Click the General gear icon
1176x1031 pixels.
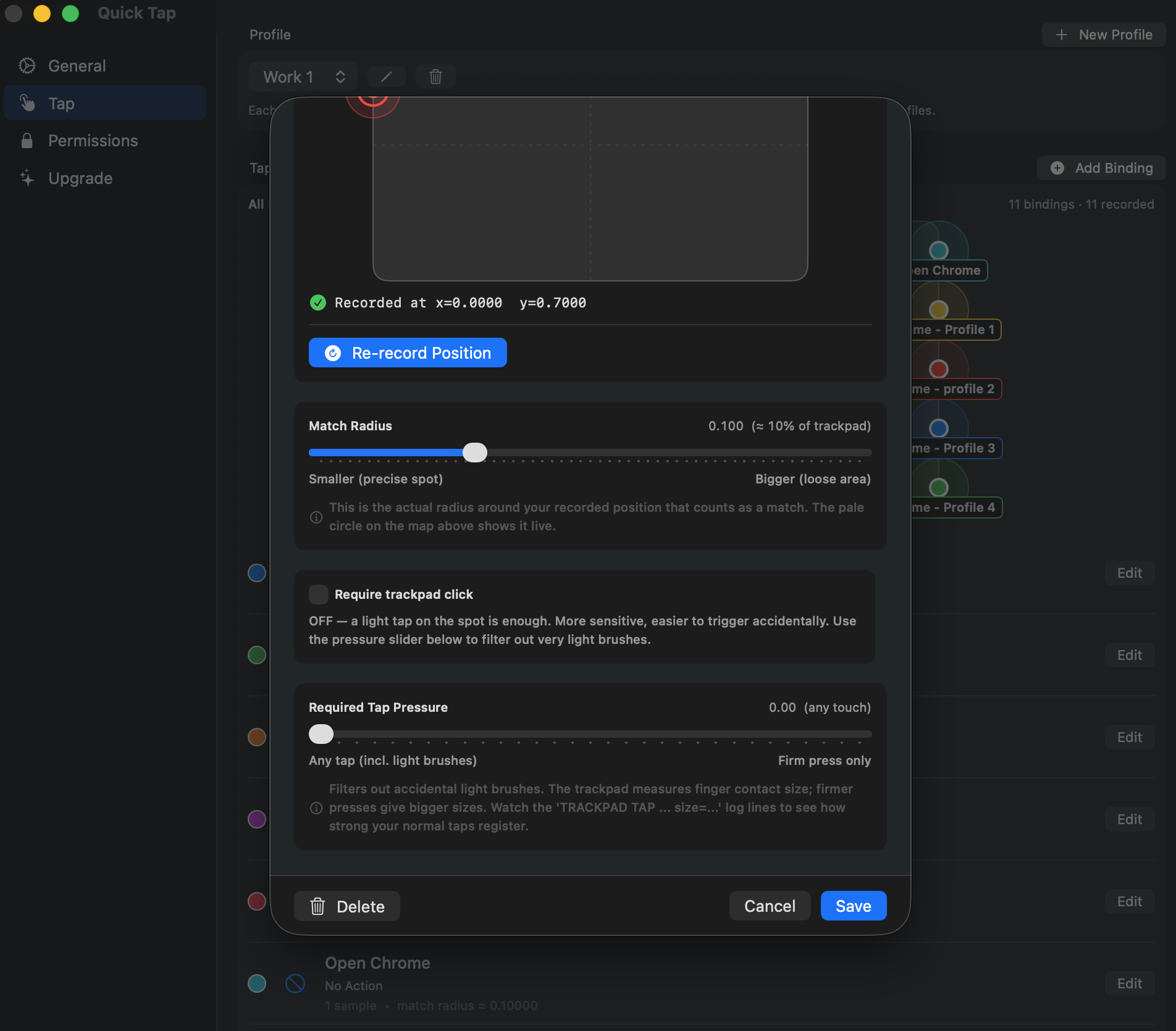point(27,65)
